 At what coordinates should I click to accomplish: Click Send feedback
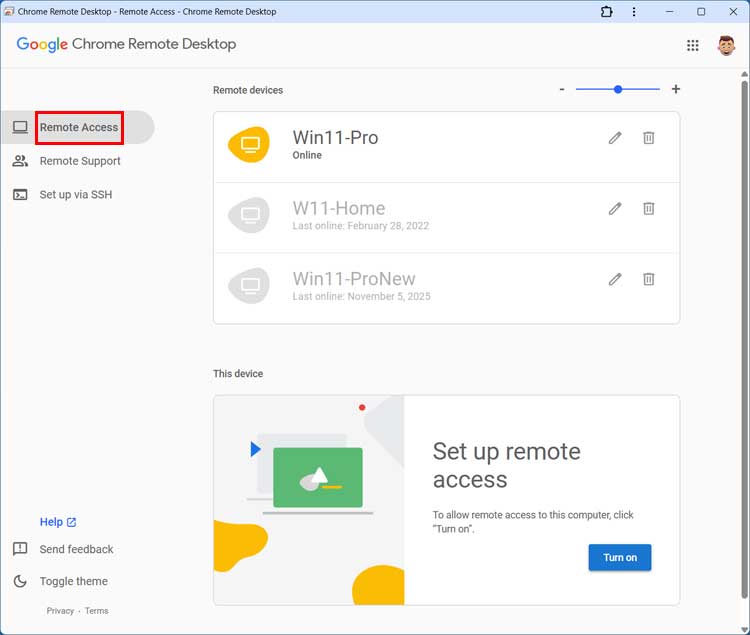click(x=77, y=549)
